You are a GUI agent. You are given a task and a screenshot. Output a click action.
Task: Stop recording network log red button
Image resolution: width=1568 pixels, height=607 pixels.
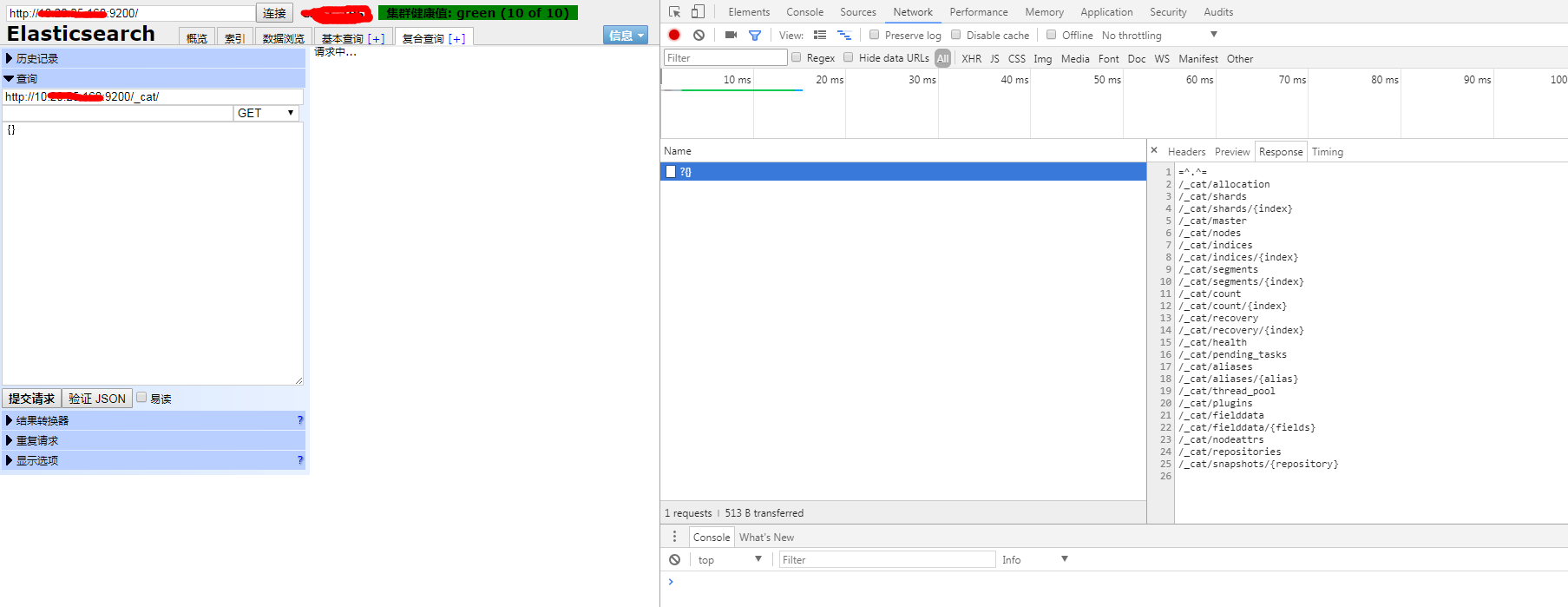[674, 36]
